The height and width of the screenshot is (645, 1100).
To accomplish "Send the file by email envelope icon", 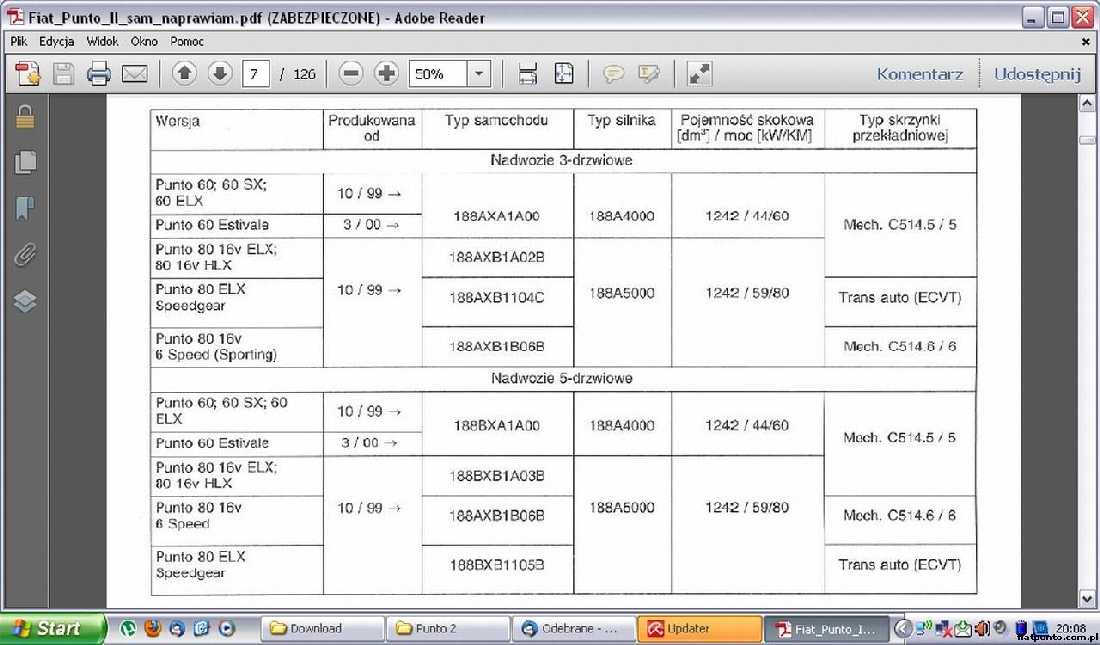I will click(135, 74).
